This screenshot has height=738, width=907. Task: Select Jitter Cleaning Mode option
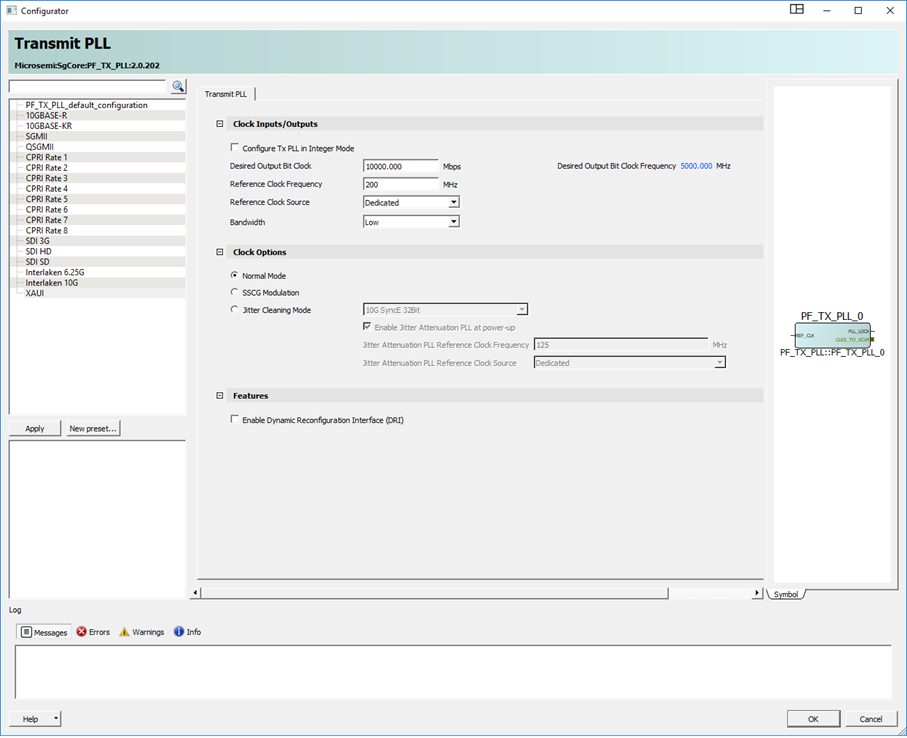235,310
